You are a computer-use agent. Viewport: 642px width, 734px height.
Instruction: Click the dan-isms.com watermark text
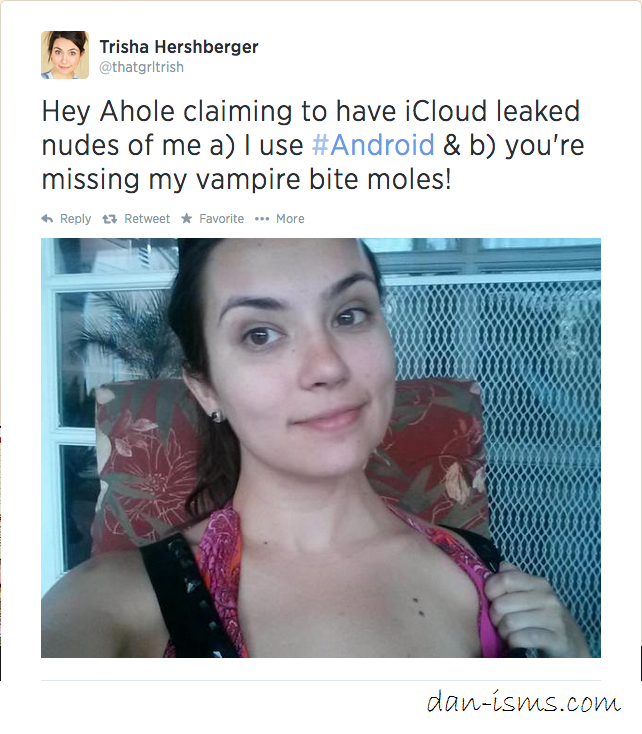(524, 701)
